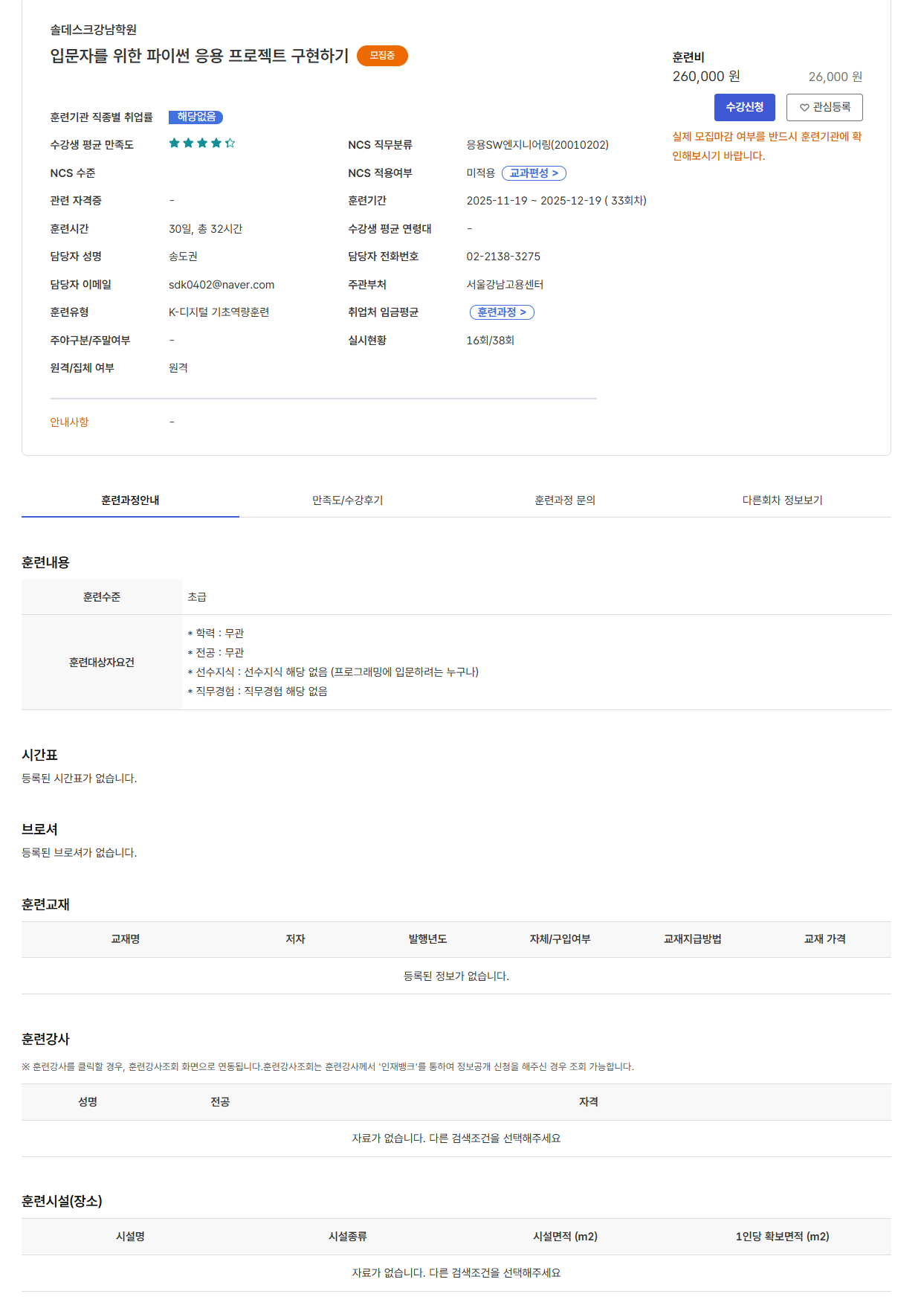This screenshot has height=1314, width=924.
Task: Click the contact phone number 02-2138-3275
Action: tap(503, 257)
